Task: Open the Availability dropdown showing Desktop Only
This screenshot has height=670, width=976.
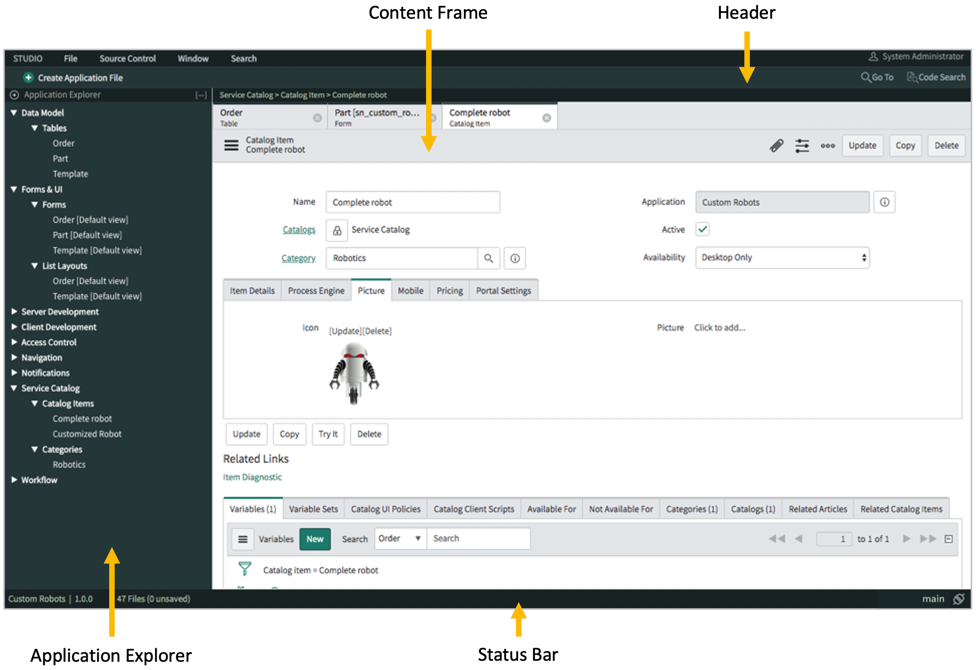Action: (x=782, y=258)
